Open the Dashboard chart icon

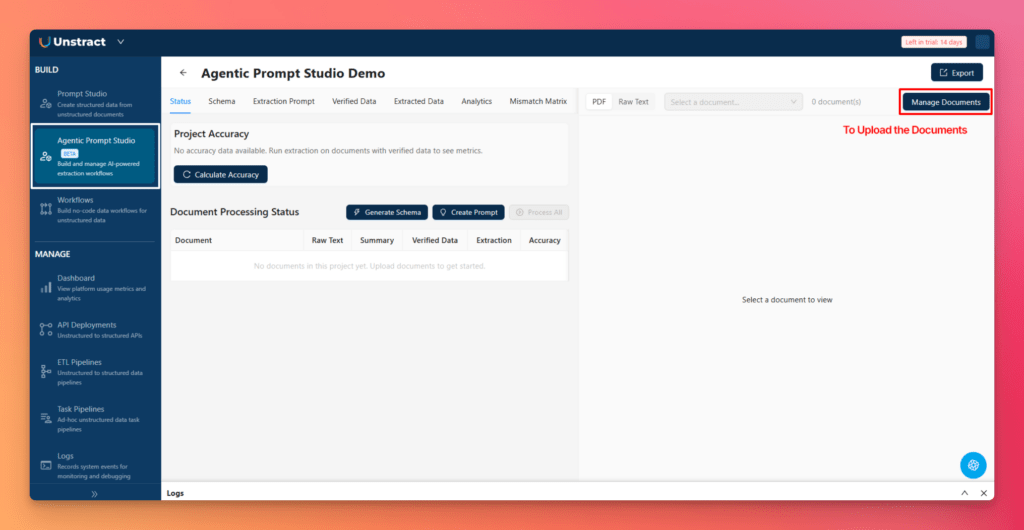coord(46,287)
